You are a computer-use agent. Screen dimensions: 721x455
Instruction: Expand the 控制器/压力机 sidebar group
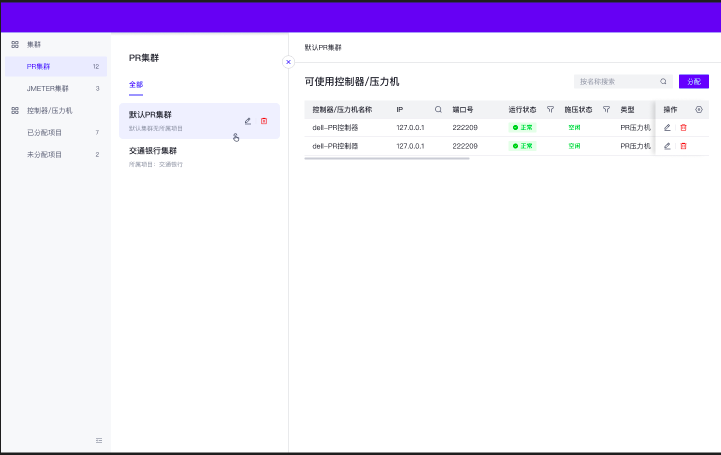[49, 110]
